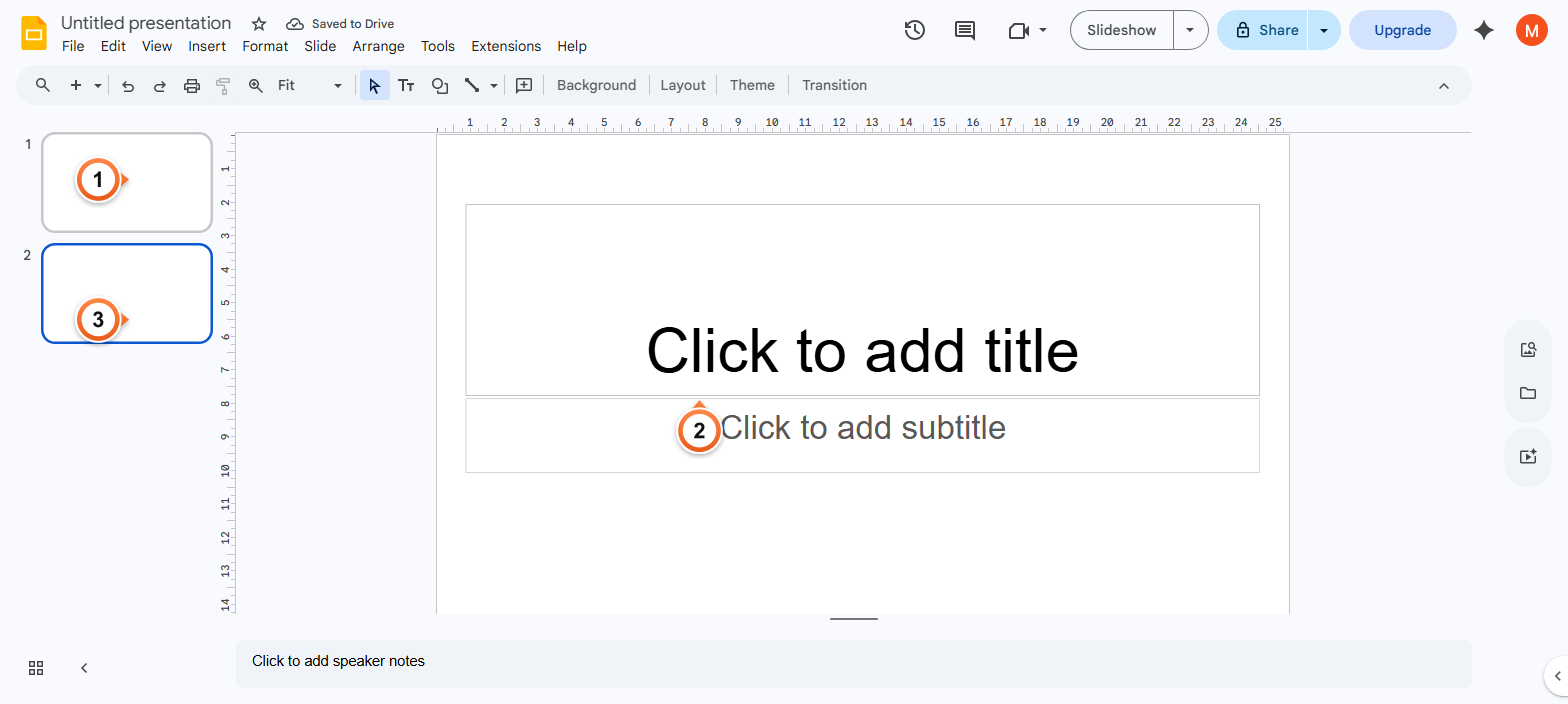Viewport: 1568px width, 704px height.
Task: Open the image search side panel icon
Action: tap(1528, 350)
